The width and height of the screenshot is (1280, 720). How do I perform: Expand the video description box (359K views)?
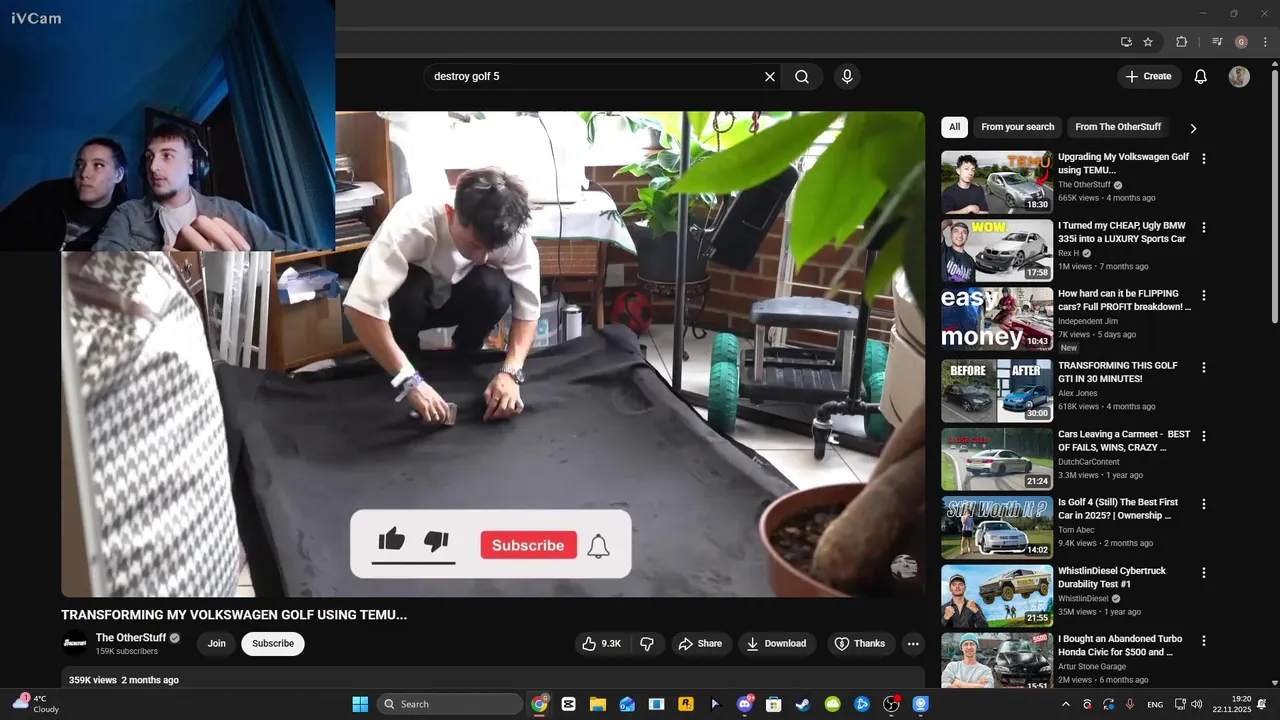tap(493, 679)
